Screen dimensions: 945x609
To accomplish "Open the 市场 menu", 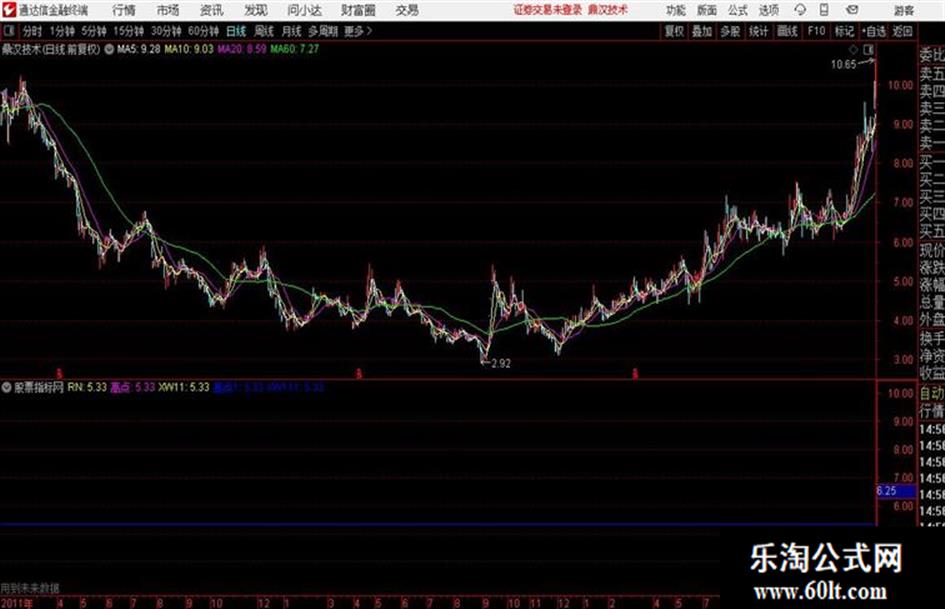I will click(168, 10).
